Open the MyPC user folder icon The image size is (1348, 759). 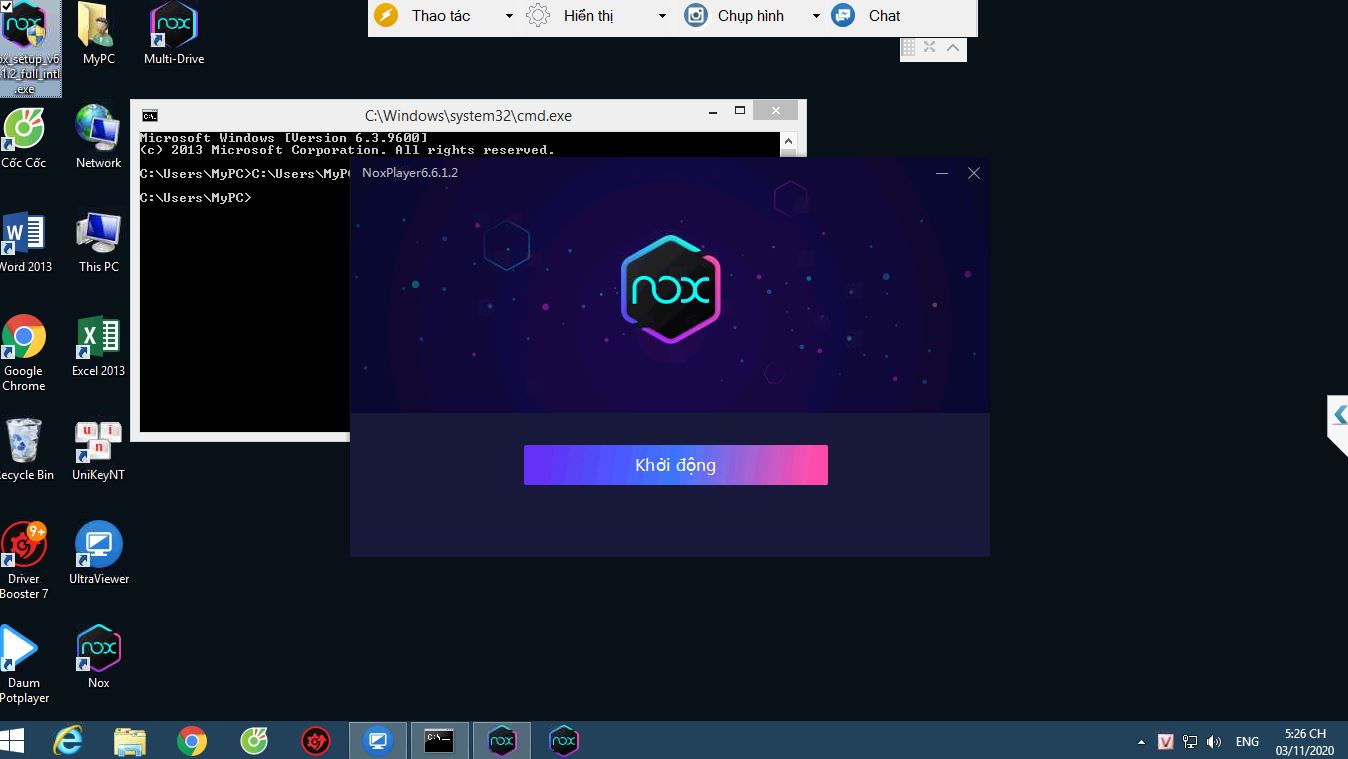pos(98,34)
